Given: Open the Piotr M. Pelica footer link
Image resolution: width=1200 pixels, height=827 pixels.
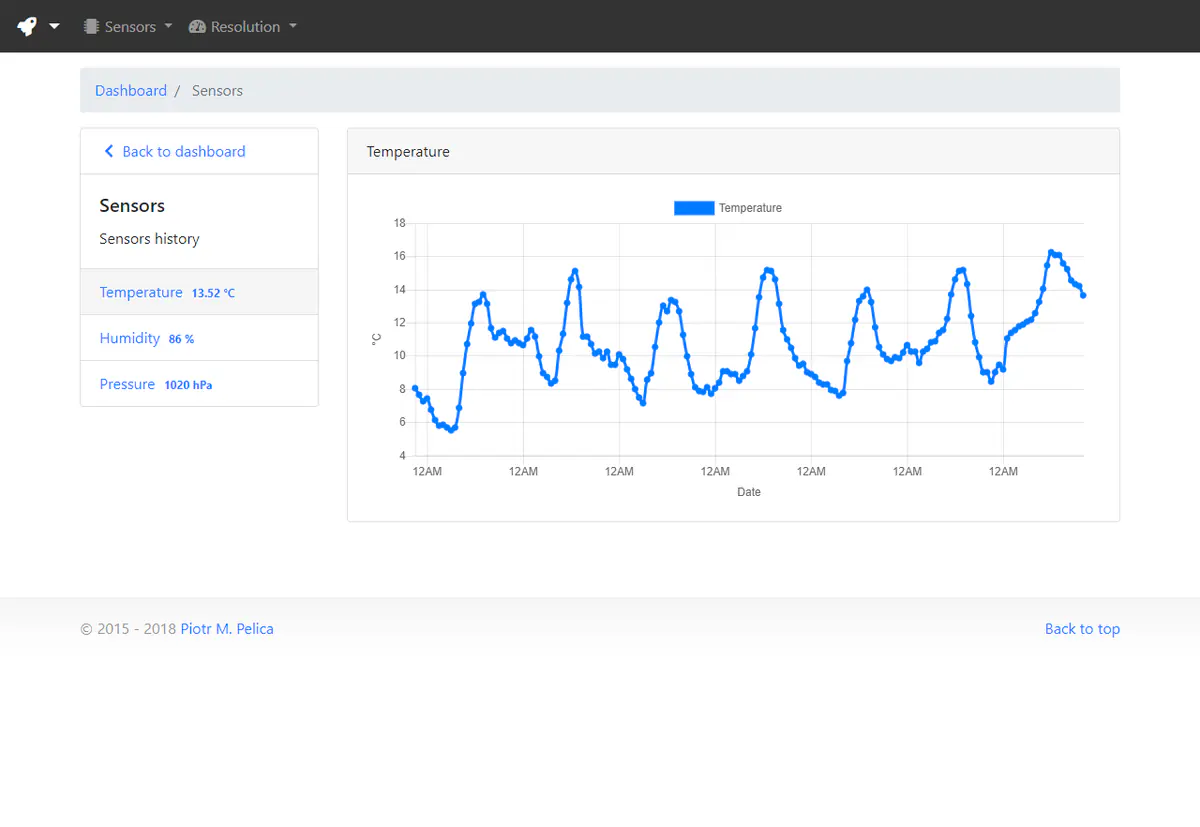Looking at the screenshot, I should (227, 629).
